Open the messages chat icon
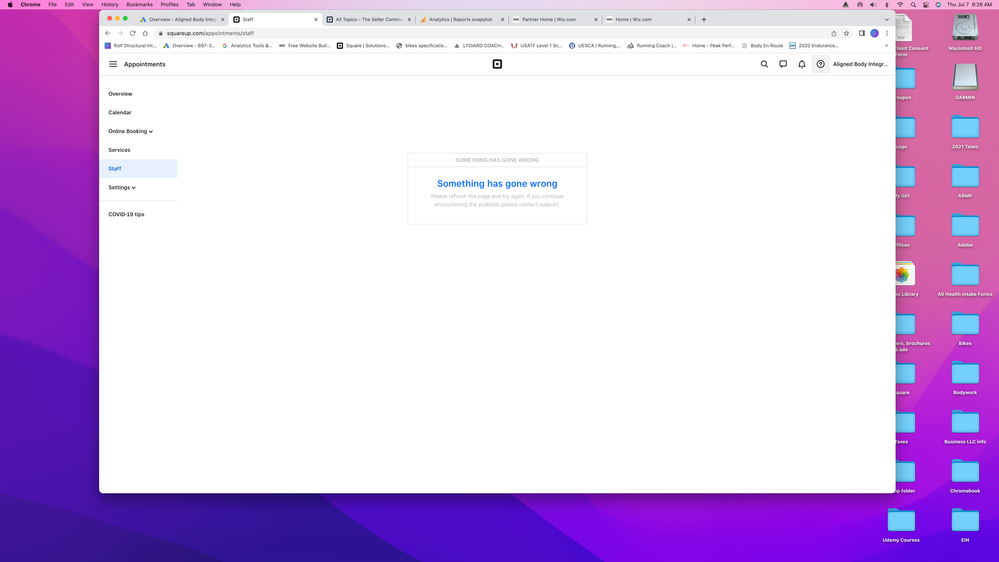Screen dimensions: 999x562 pyautogui.click(x=783, y=64)
